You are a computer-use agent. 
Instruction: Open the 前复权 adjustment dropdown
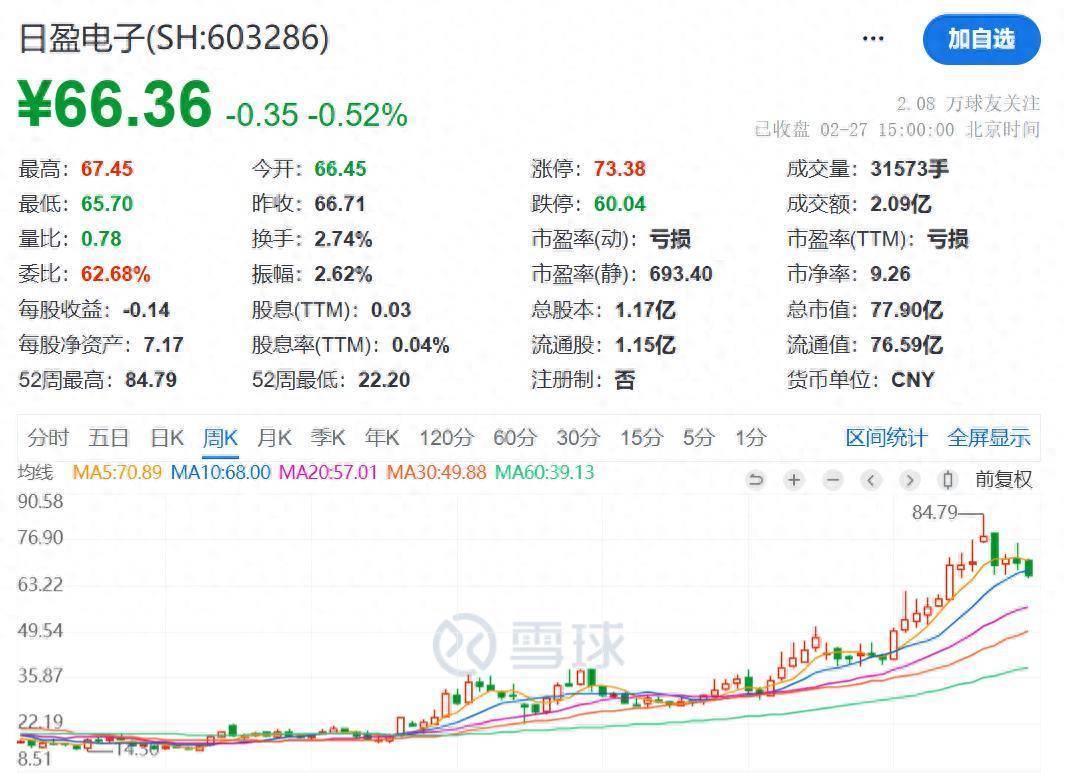pos(1003,480)
